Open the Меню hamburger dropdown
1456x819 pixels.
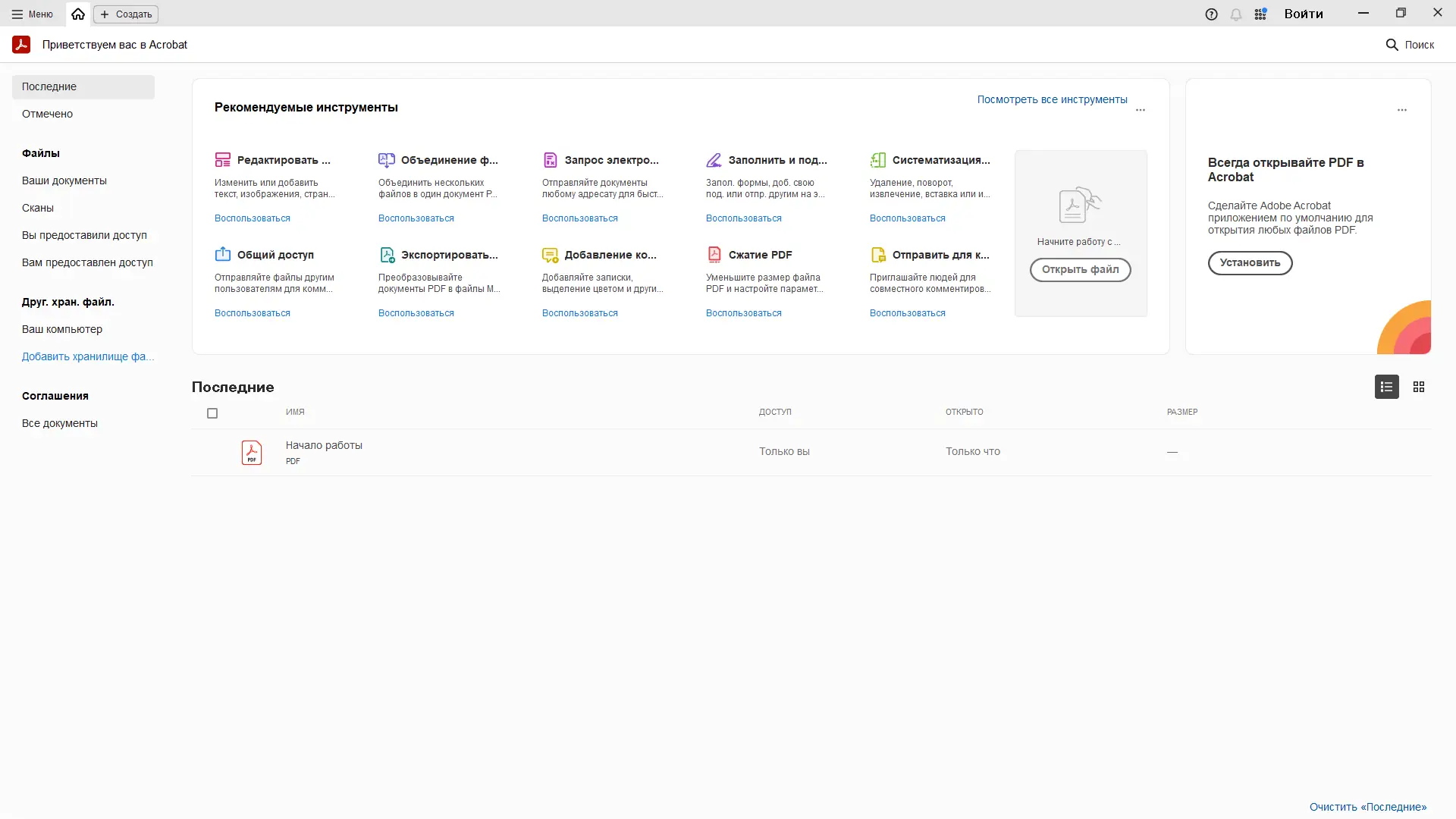click(33, 14)
